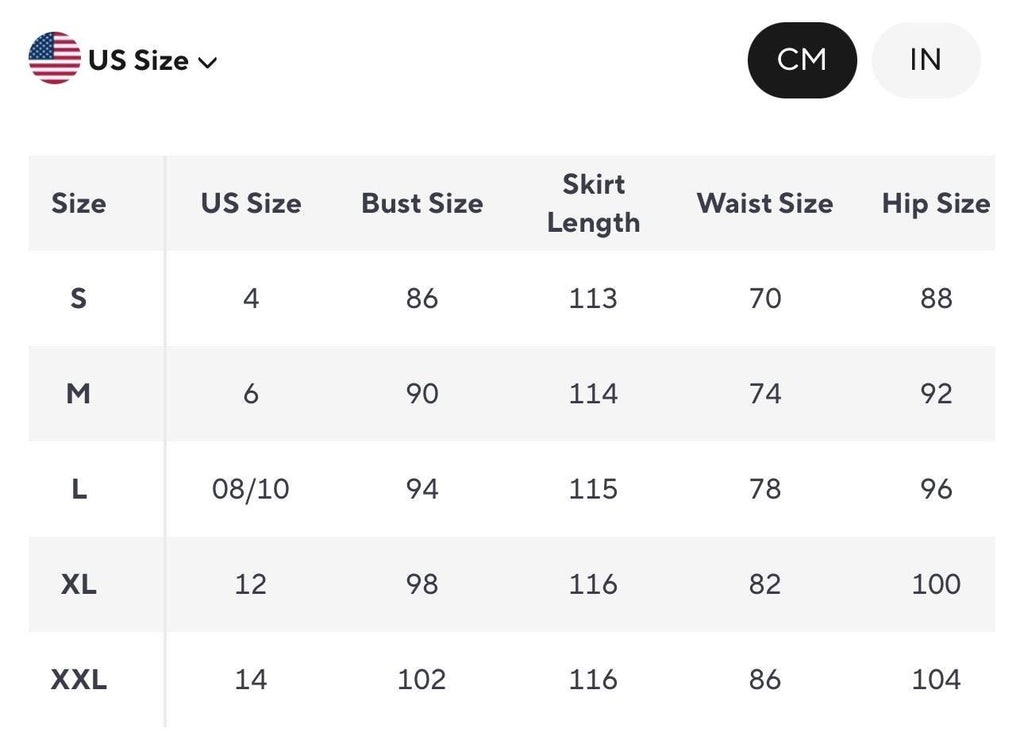Click the Bust Size column header
This screenshot has height=736, width=1024.
point(422,203)
